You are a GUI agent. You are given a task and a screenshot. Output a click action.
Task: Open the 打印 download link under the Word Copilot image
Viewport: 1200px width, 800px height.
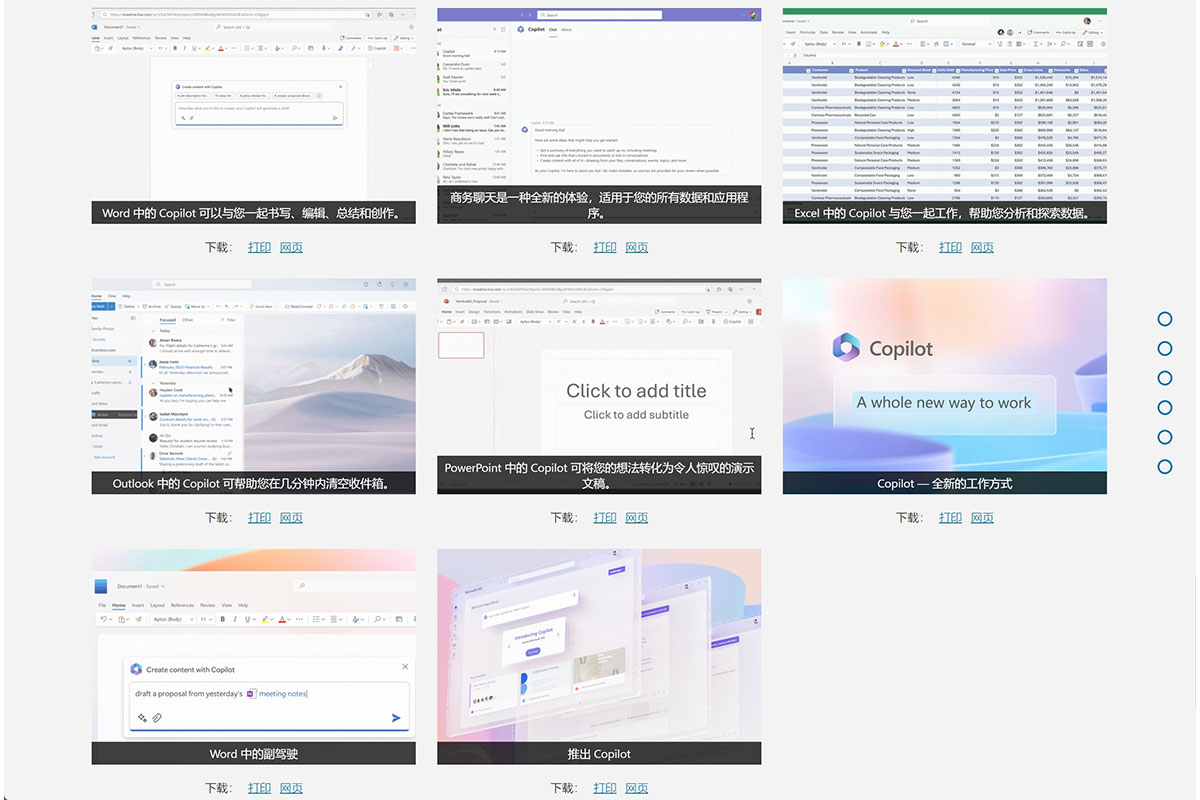coord(259,247)
